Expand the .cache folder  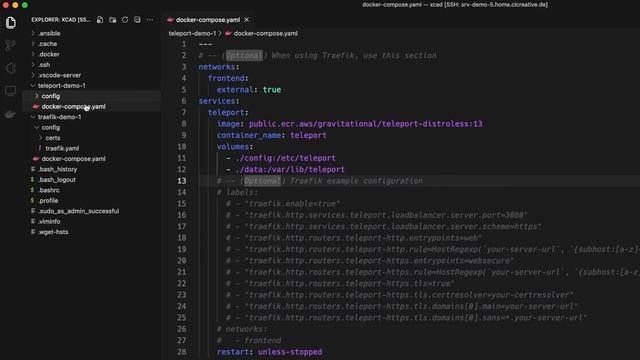[x=48, y=44]
